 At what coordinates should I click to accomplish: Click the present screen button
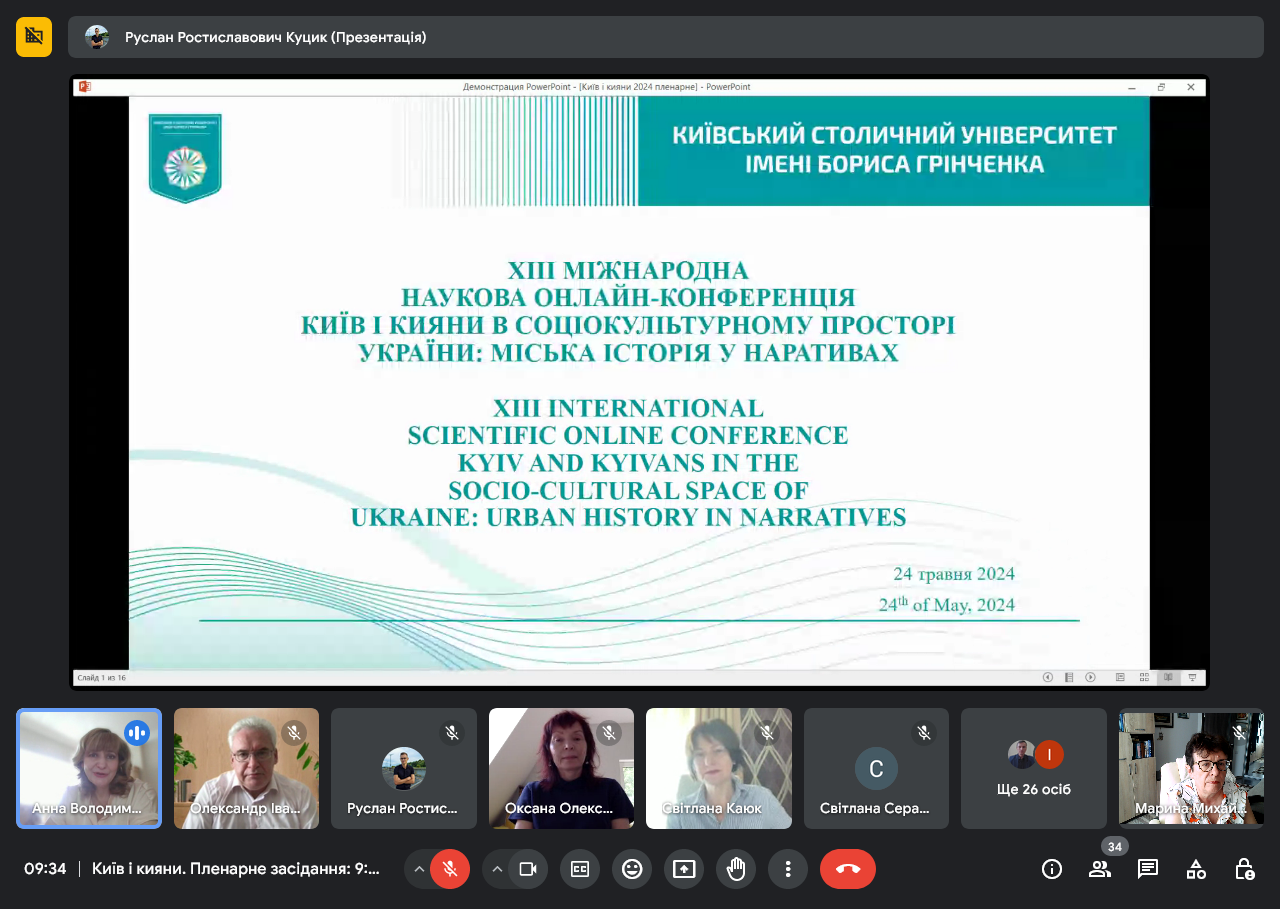coord(684,869)
